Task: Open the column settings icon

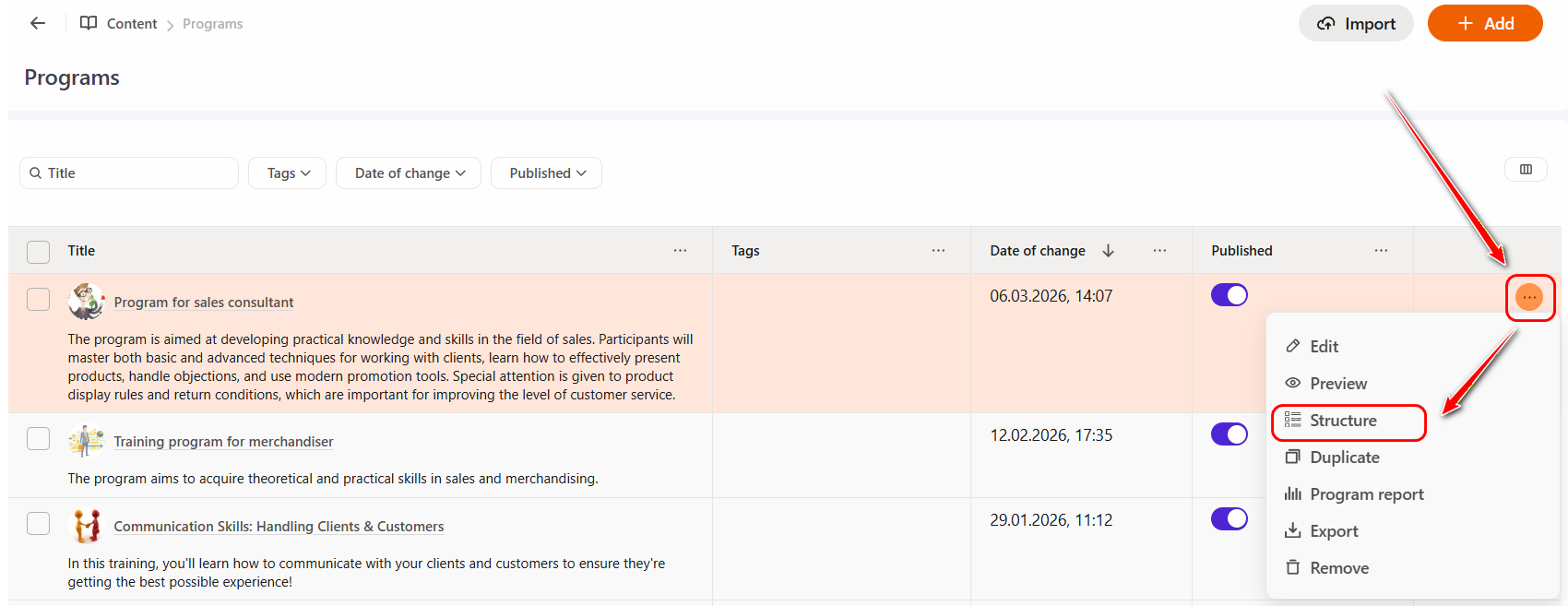Action: pyautogui.click(x=1526, y=170)
